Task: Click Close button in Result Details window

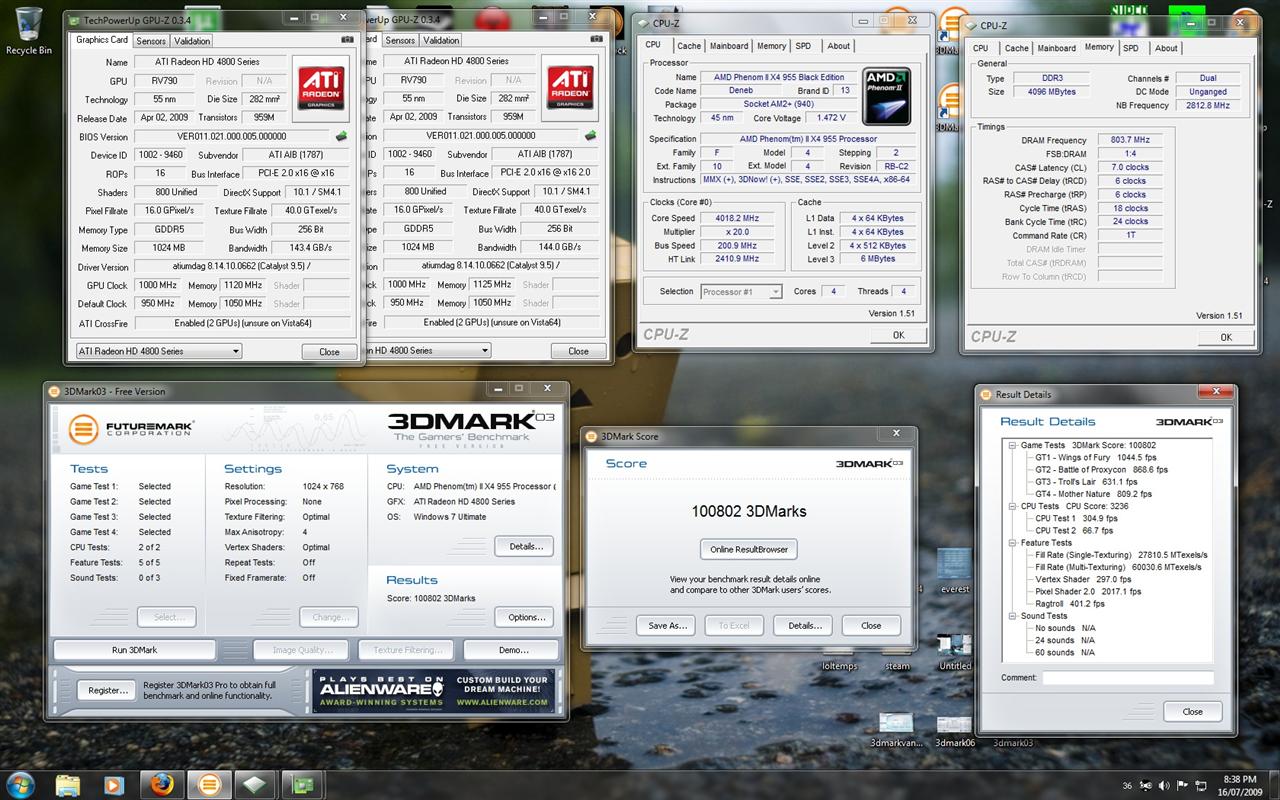Action: [x=1193, y=712]
